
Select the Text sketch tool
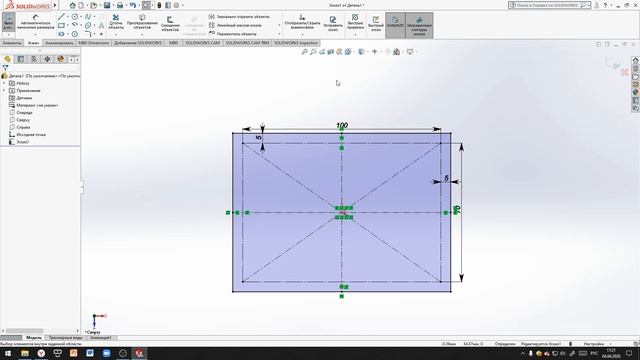coord(101,25)
